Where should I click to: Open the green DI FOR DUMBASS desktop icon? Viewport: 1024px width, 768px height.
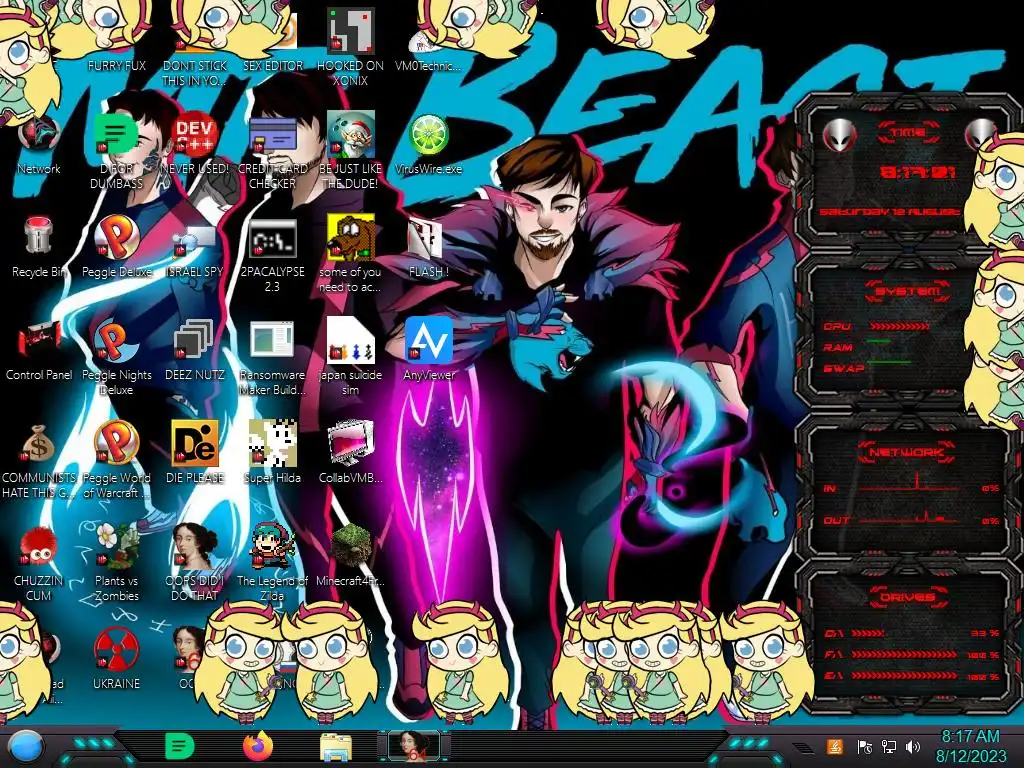[x=116, y=152]
